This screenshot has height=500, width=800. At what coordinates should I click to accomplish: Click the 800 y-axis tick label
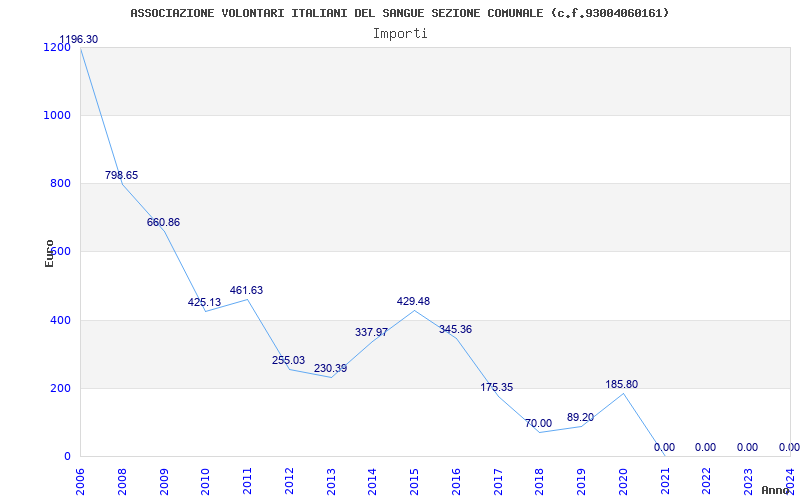point(61,184)
